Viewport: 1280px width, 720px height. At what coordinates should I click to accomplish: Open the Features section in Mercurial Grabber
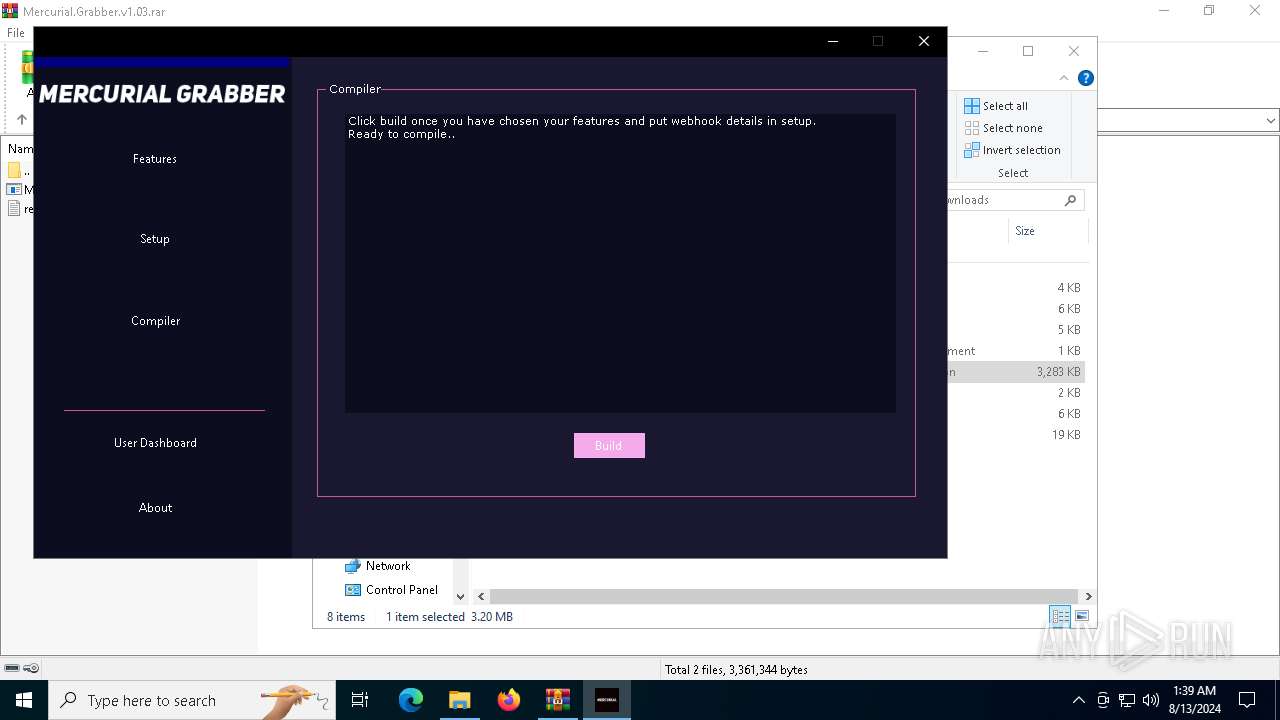pyautogui.click(x=155, y=159)
